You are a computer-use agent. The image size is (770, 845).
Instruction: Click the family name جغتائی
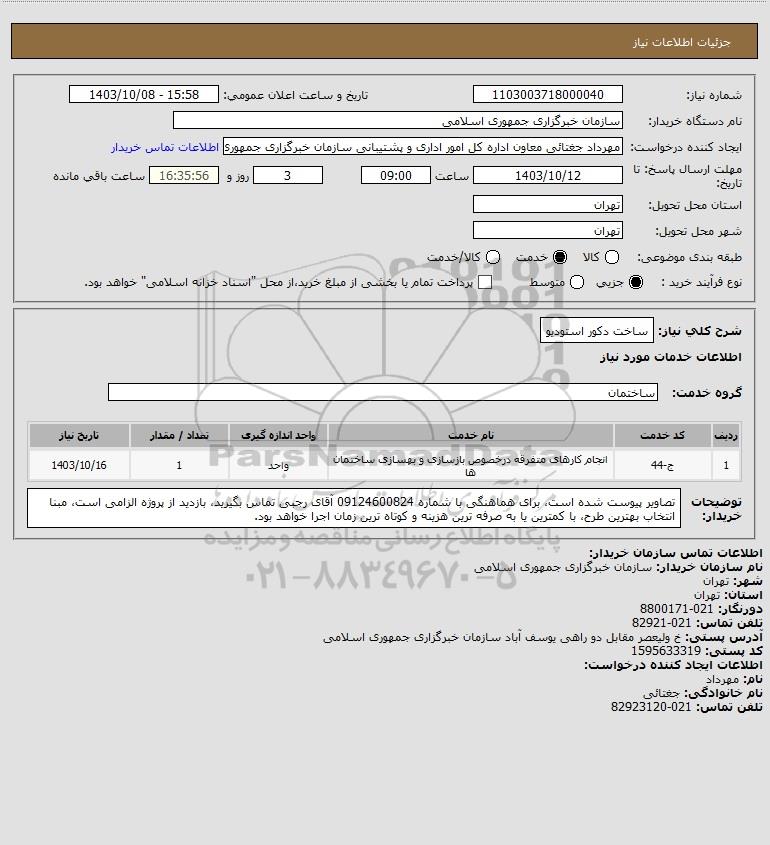click(662, 693)
